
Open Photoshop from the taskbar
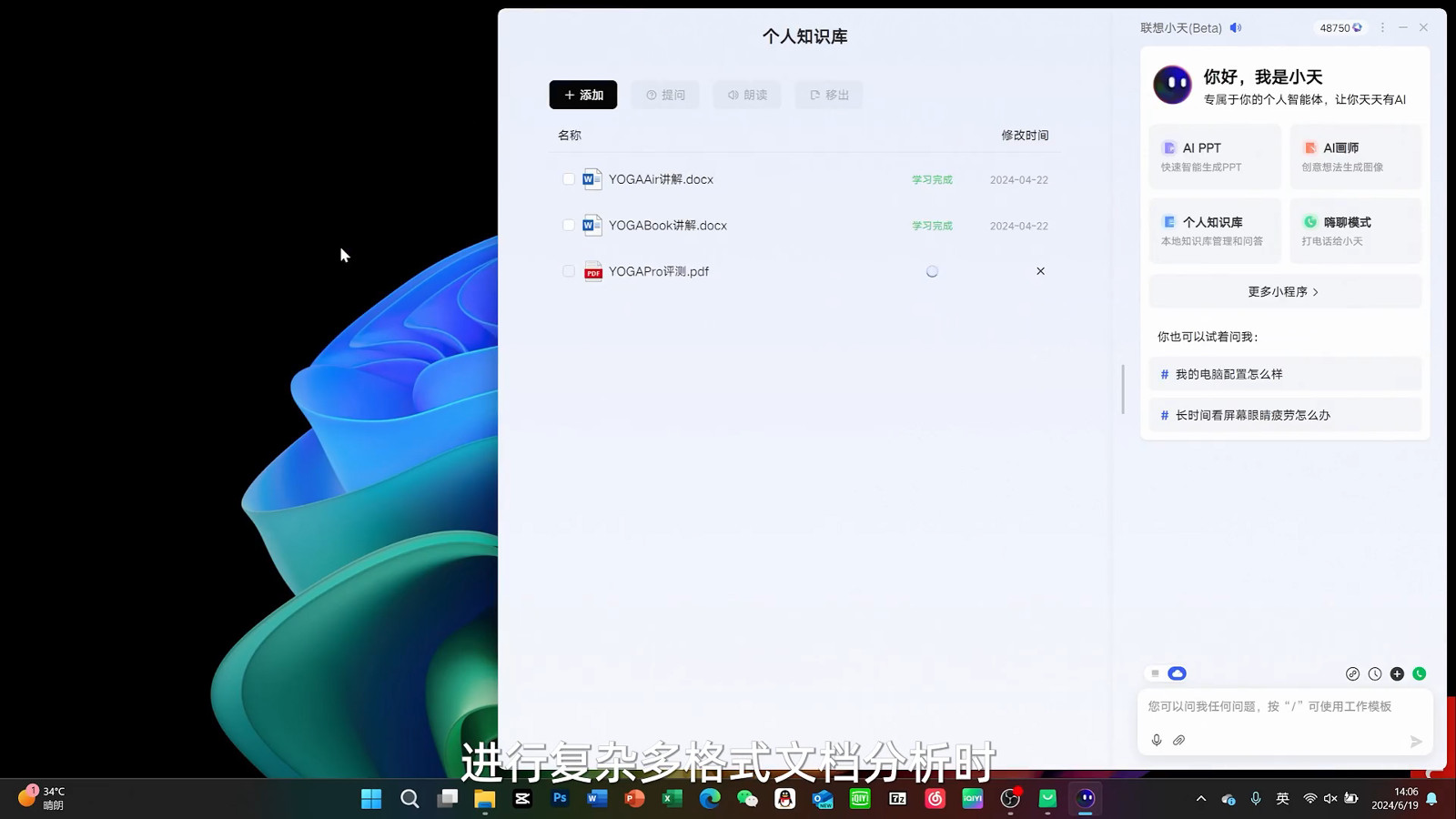tap(560, 799)
